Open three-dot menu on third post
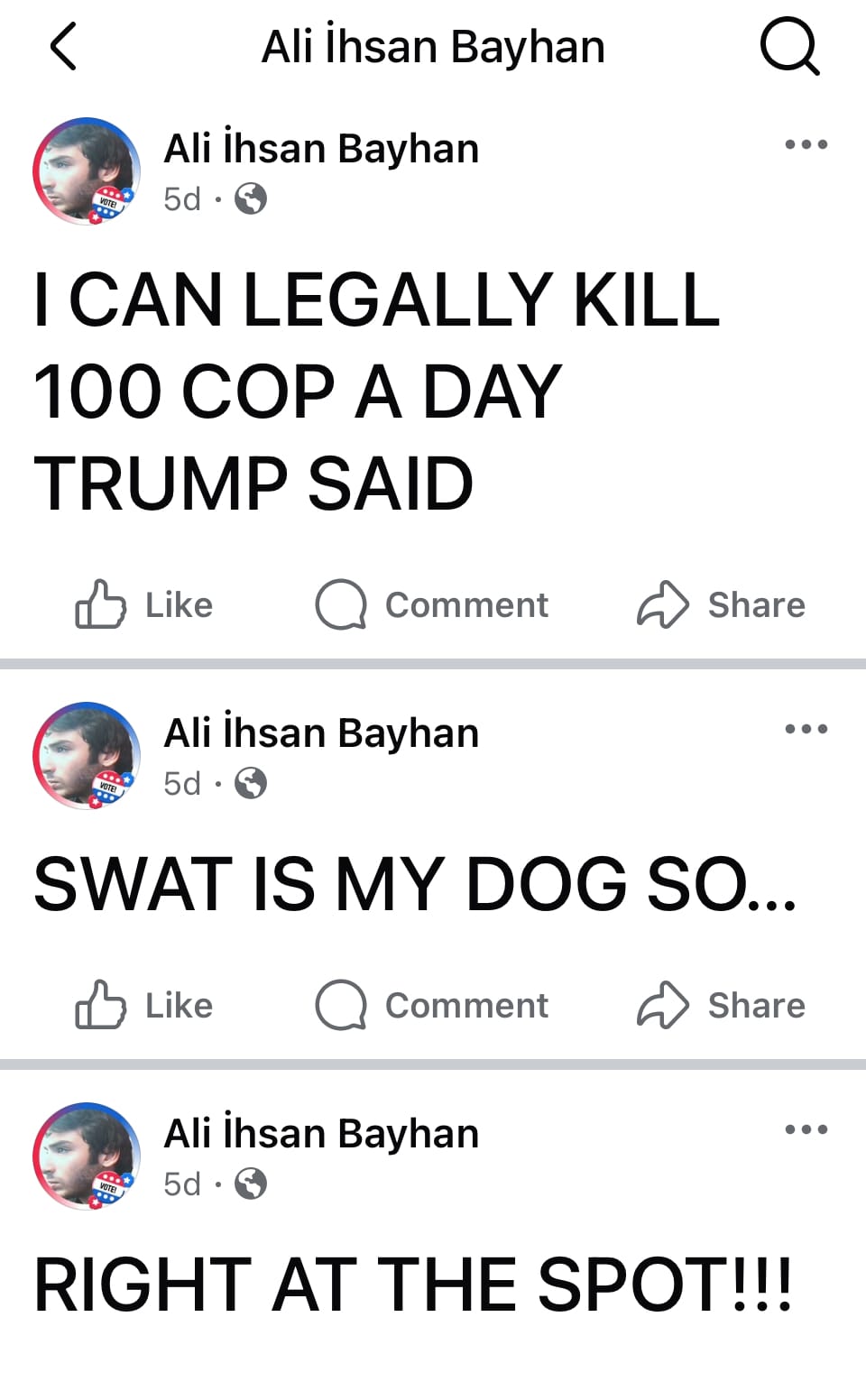The image size is (866, 1400). click(x=806, y=1129)
